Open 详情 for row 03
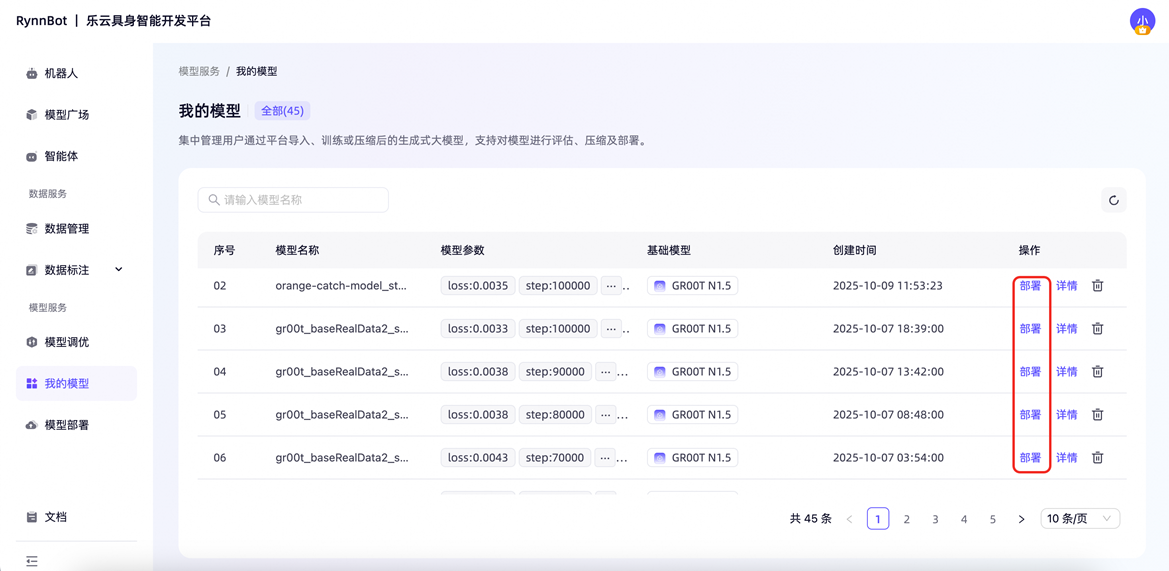The image size is (1169, 571). tap(1067, 329)
